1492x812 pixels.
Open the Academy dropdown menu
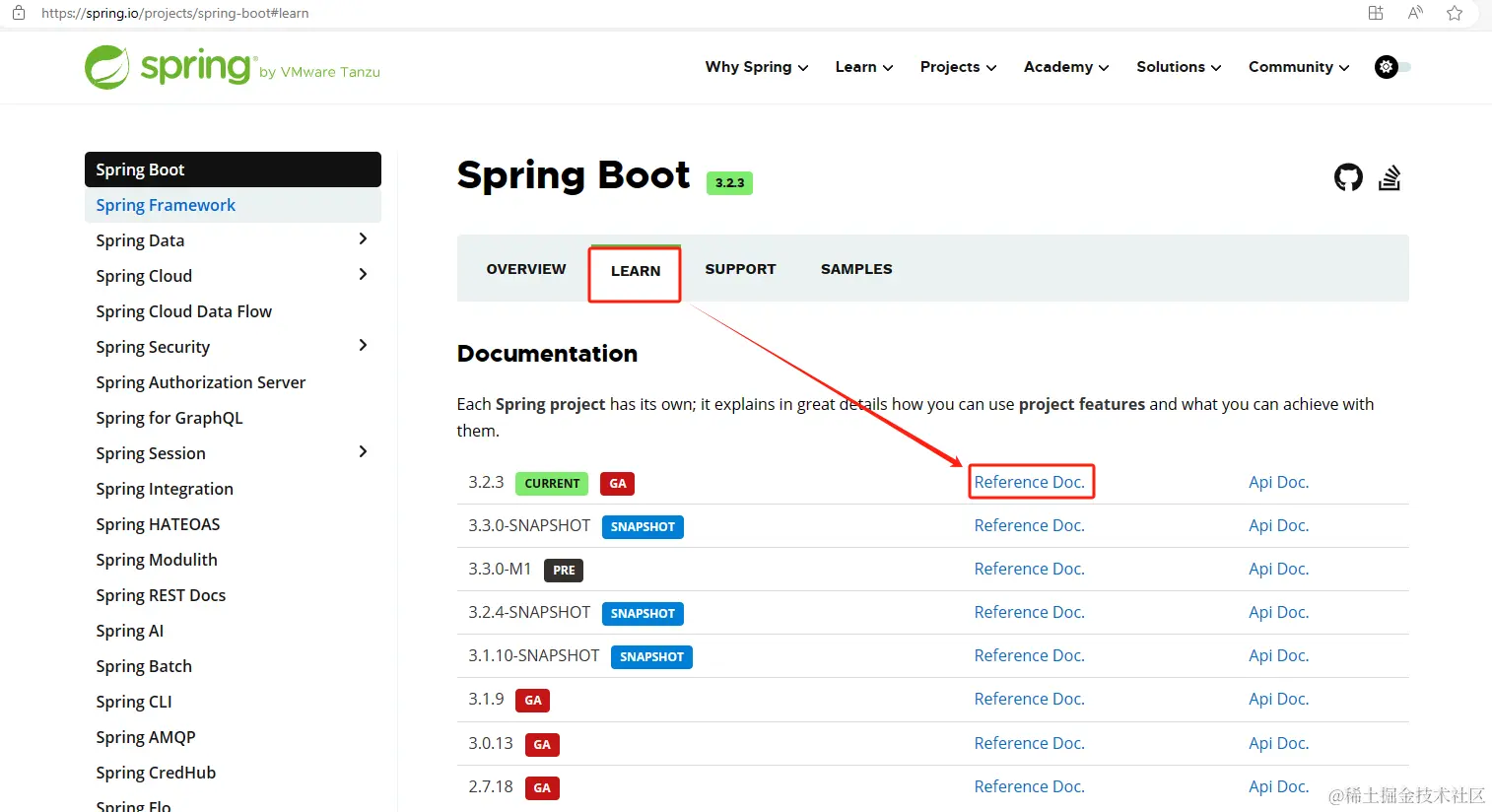coord(1066,67)
